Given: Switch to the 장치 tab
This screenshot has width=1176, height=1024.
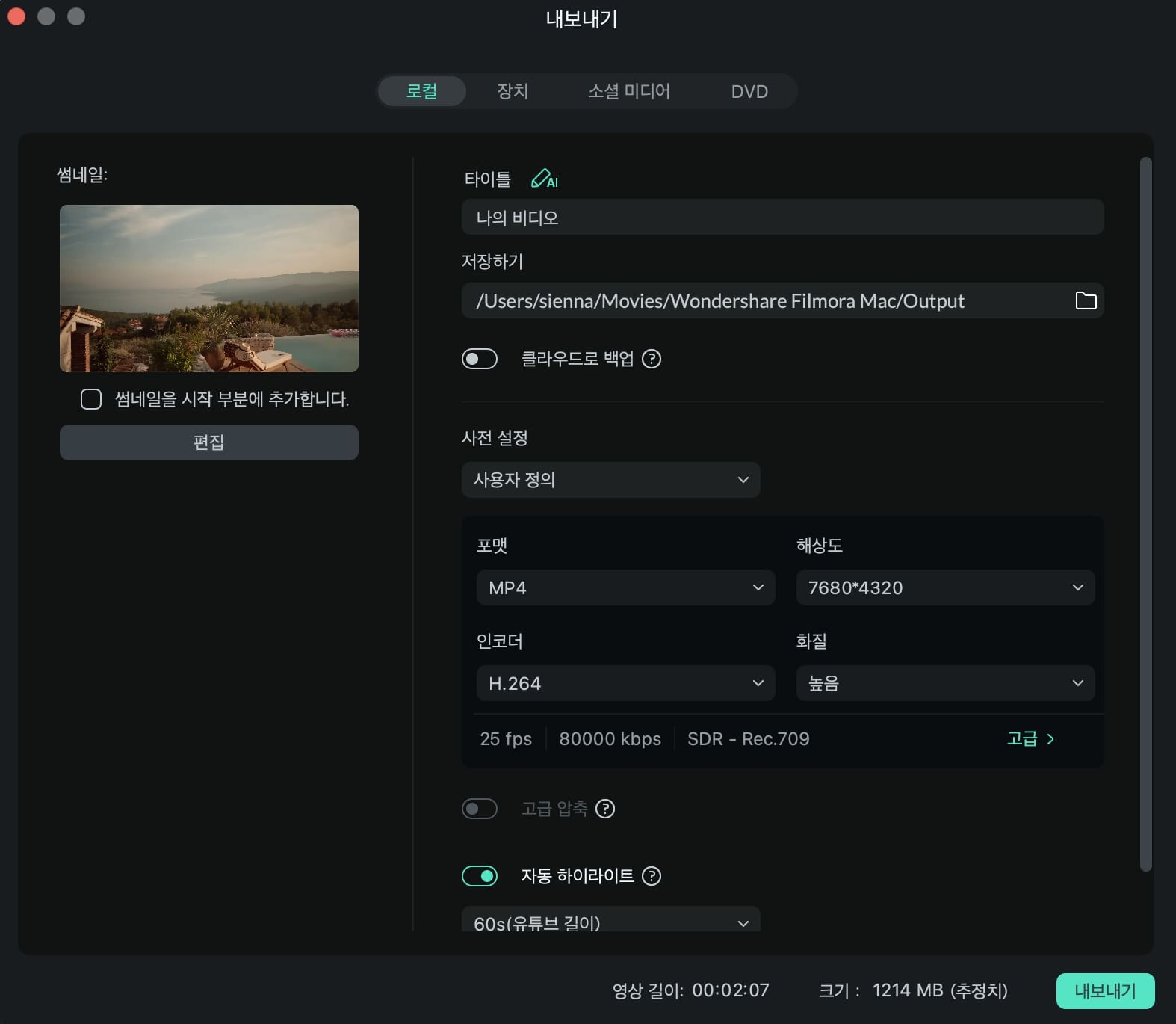Looking at the screenshot, I should [513, 91].
